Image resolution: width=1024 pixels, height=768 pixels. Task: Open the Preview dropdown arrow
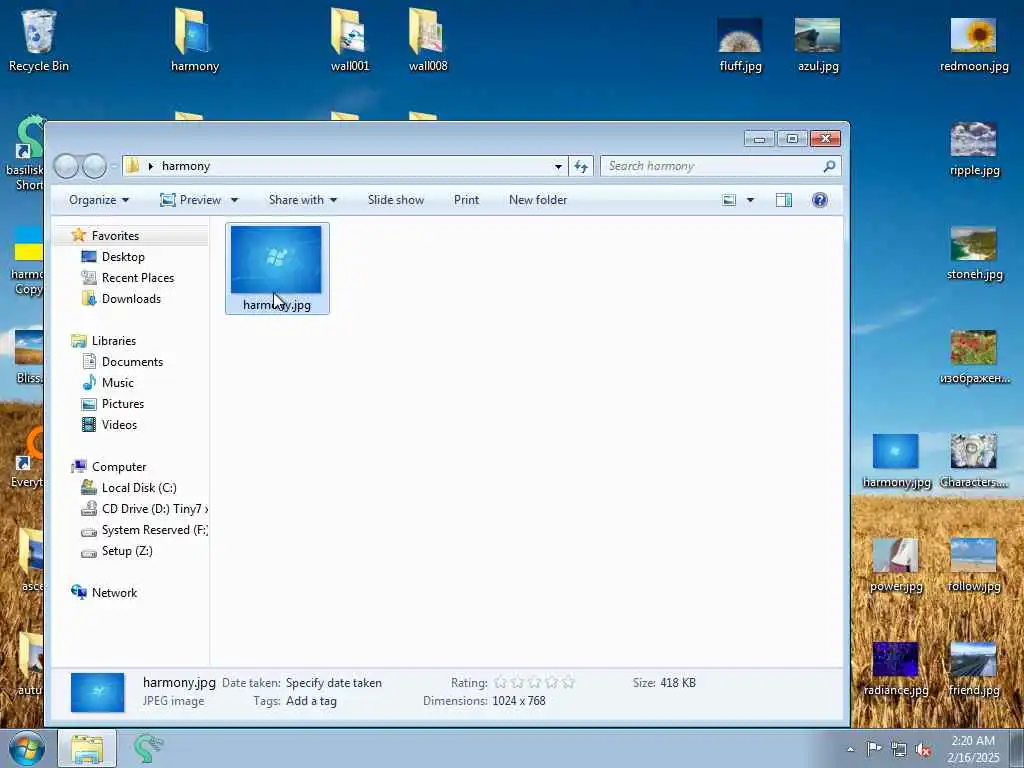tap(234, 200)
